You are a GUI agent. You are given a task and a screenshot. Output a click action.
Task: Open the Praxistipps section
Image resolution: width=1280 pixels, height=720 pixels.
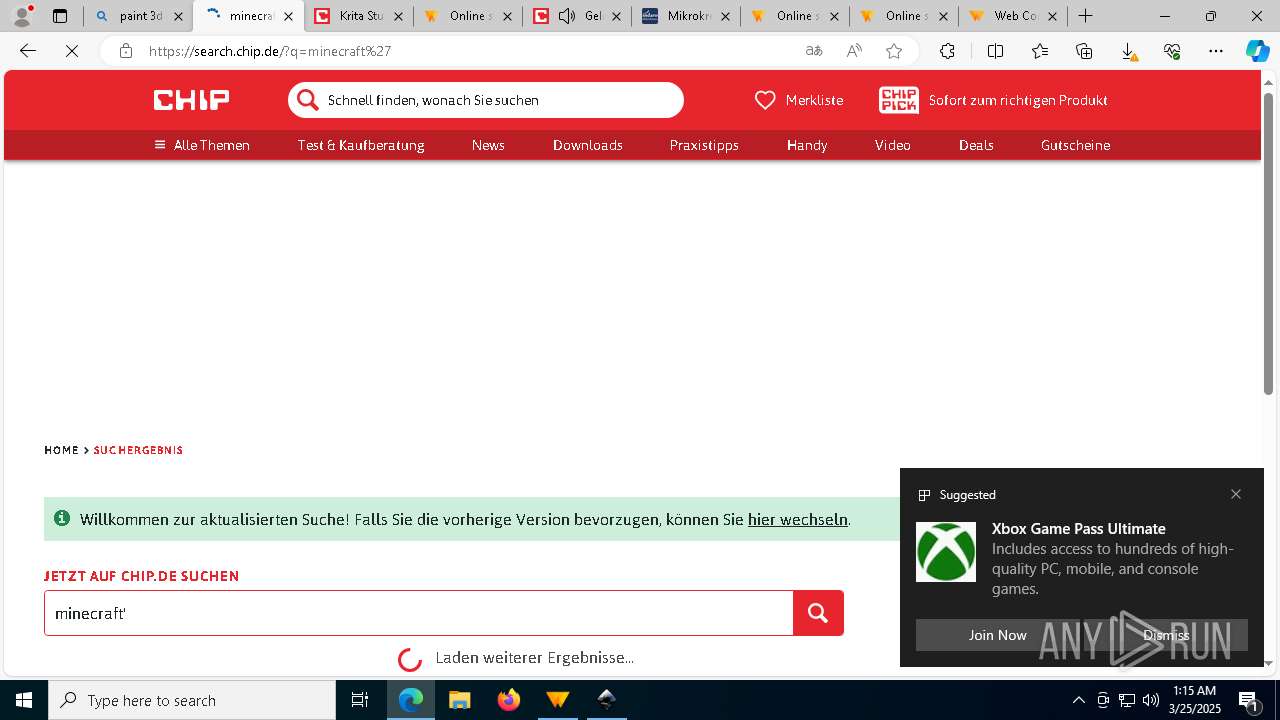tap(704, 145)
